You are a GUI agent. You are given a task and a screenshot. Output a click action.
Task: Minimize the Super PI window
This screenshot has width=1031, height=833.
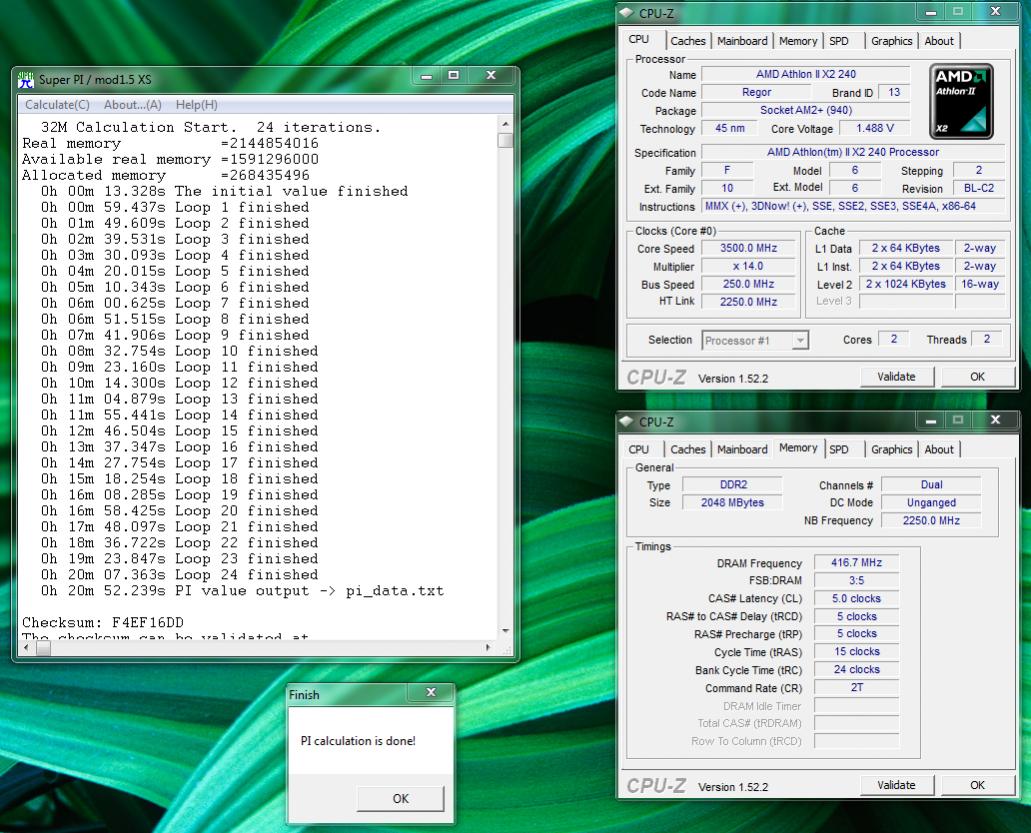[427, 76]
